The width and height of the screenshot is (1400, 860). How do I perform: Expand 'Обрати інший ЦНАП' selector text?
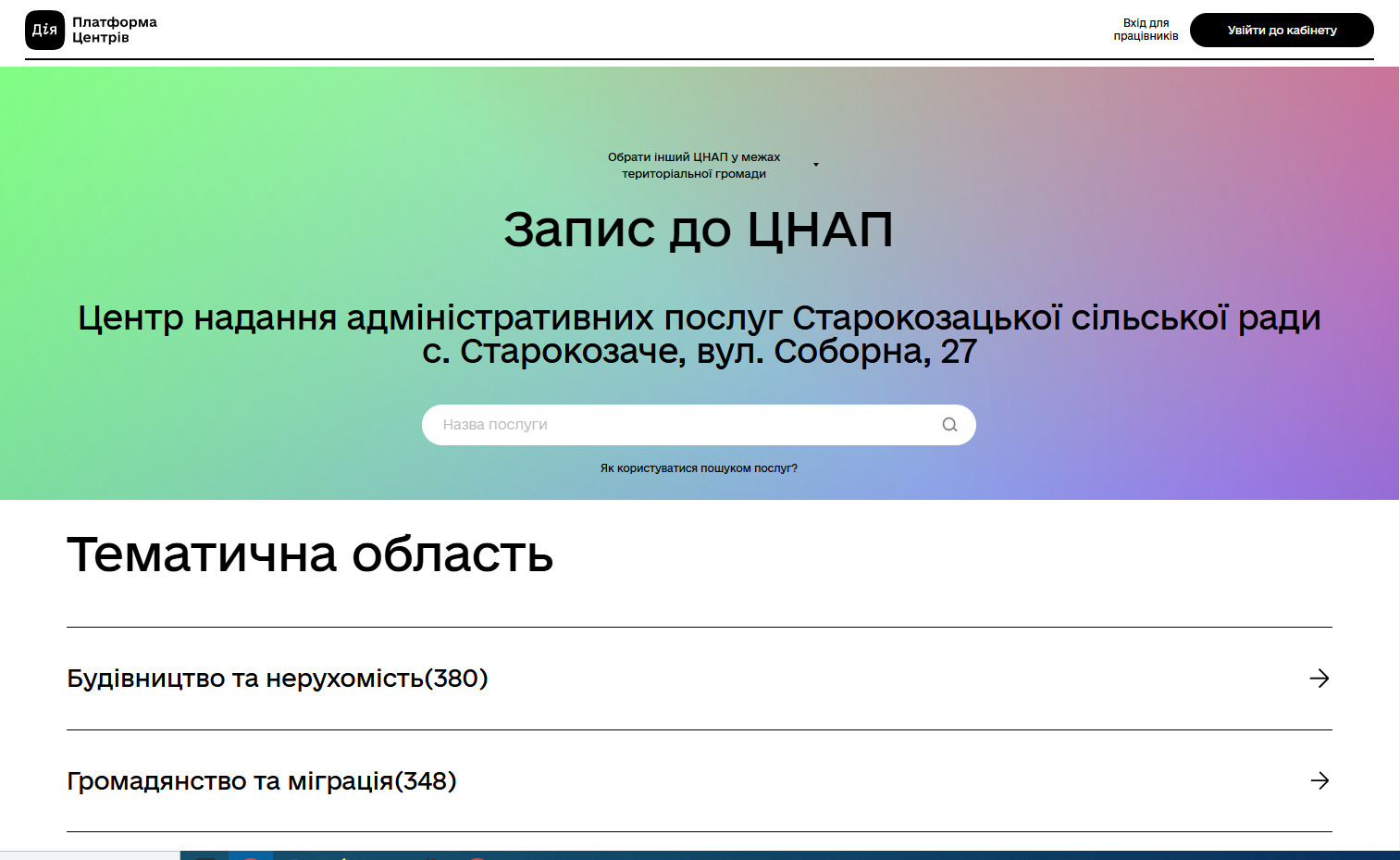693,165
